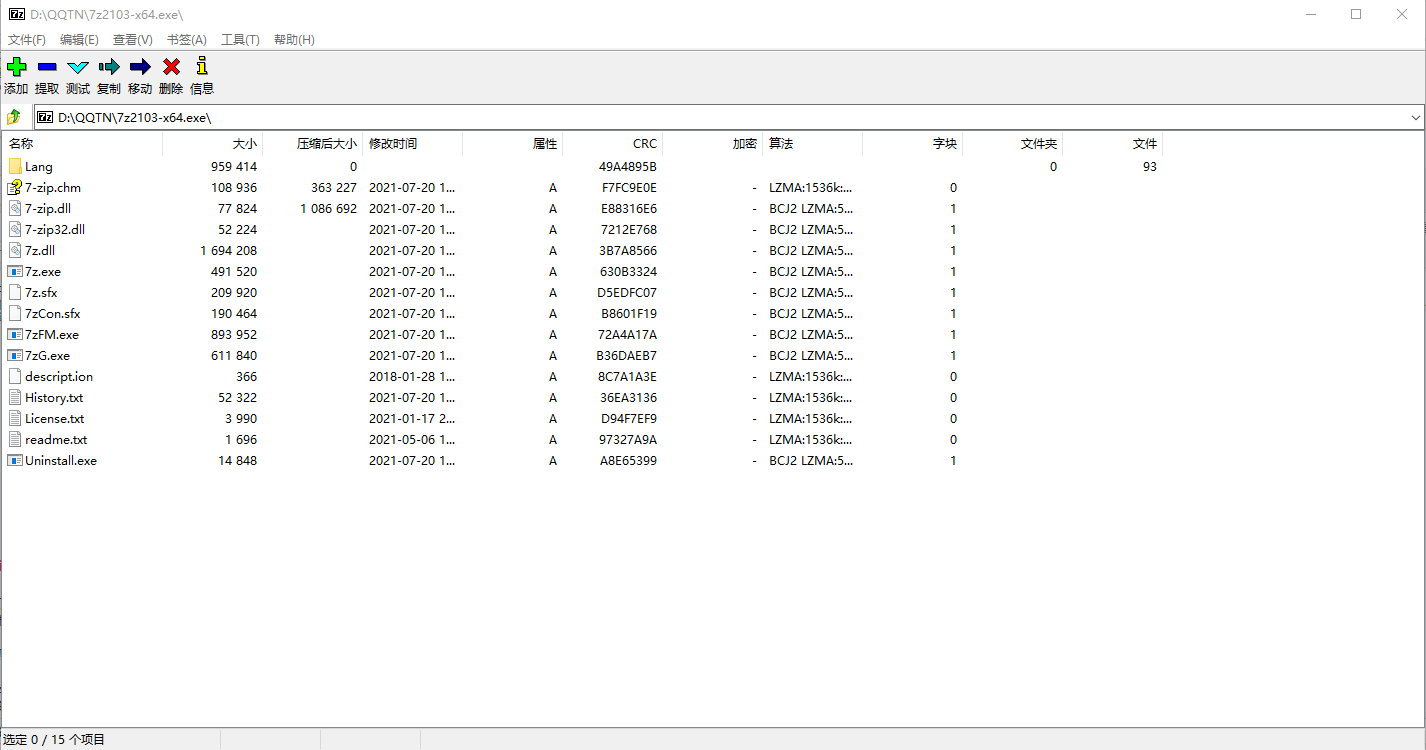Select the 7-zip32.dll file icon

pos(15,229)
